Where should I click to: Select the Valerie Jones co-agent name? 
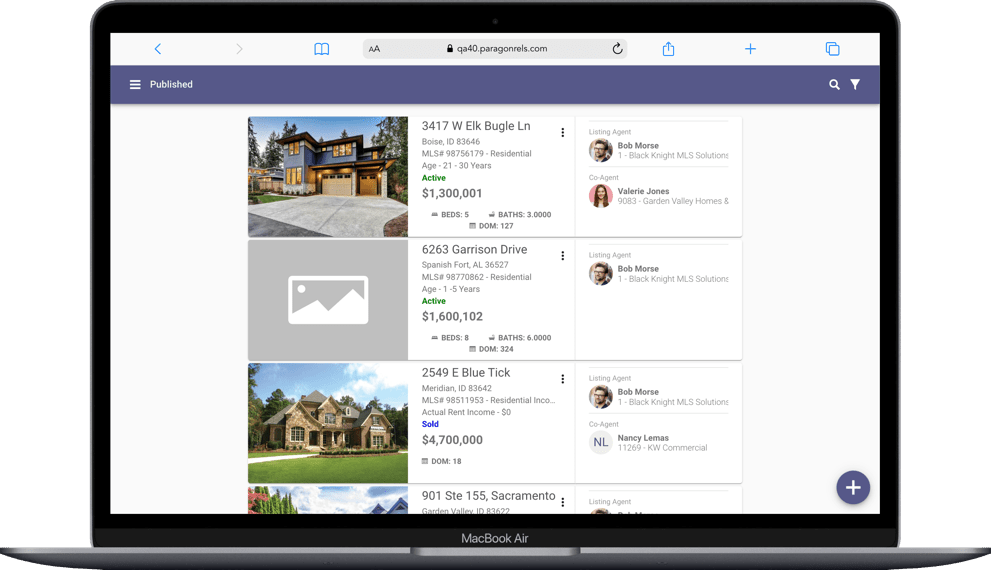coord(643,191)
